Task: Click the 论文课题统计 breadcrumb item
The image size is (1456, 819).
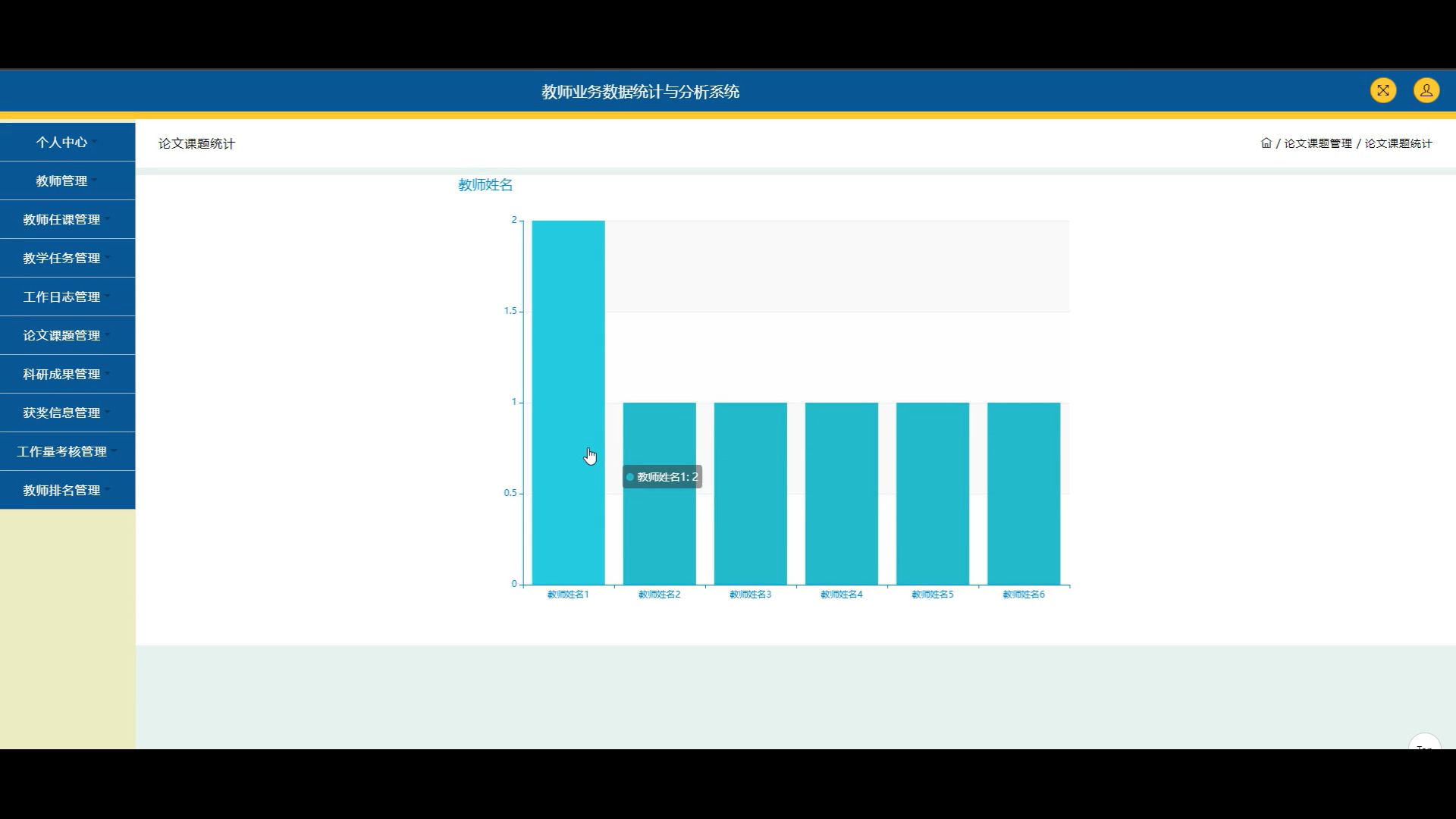Action: click(1398, 143)
